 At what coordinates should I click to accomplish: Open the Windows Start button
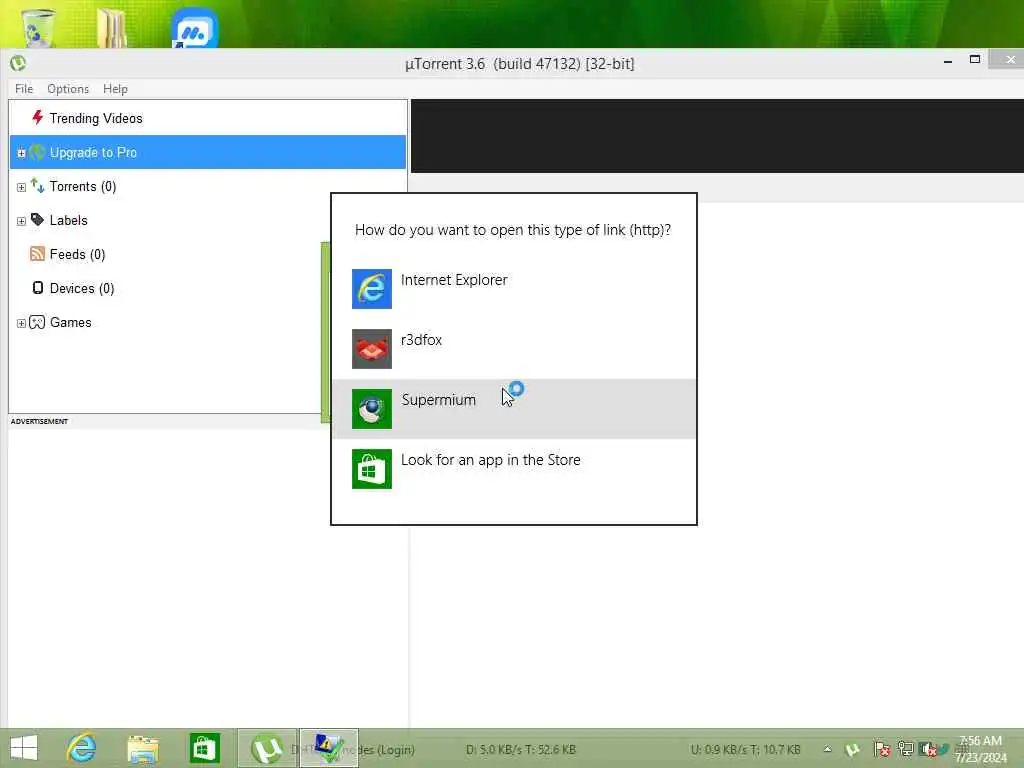[24, 748]
